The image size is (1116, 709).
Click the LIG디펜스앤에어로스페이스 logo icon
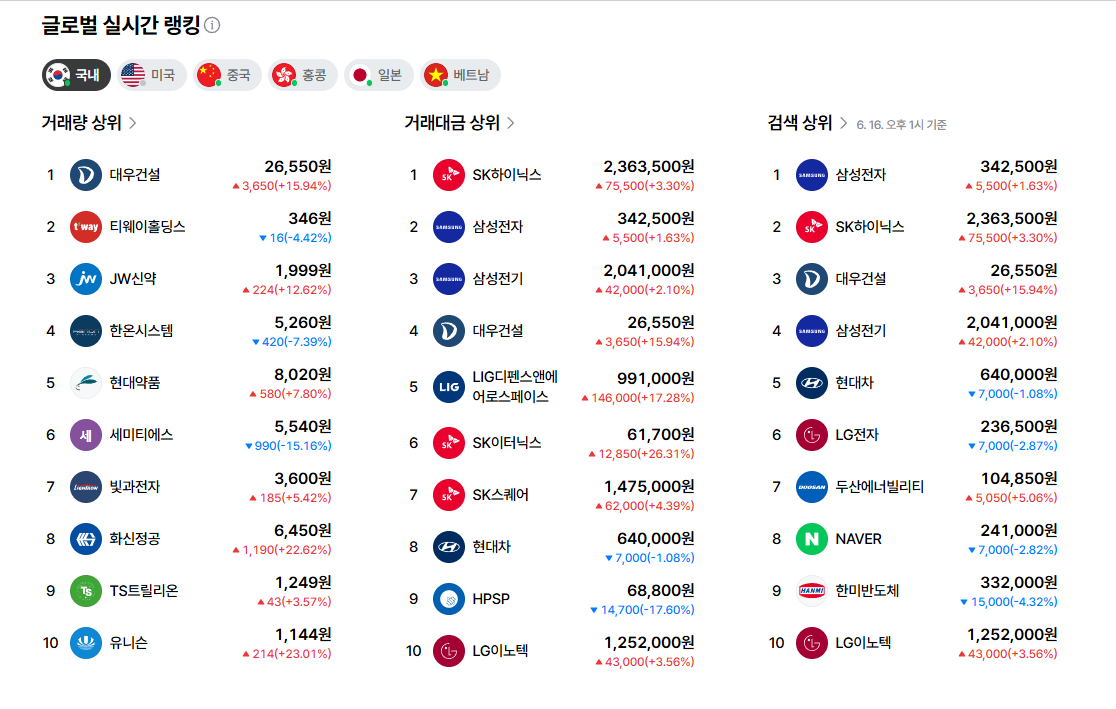click(x=449, y=387)
